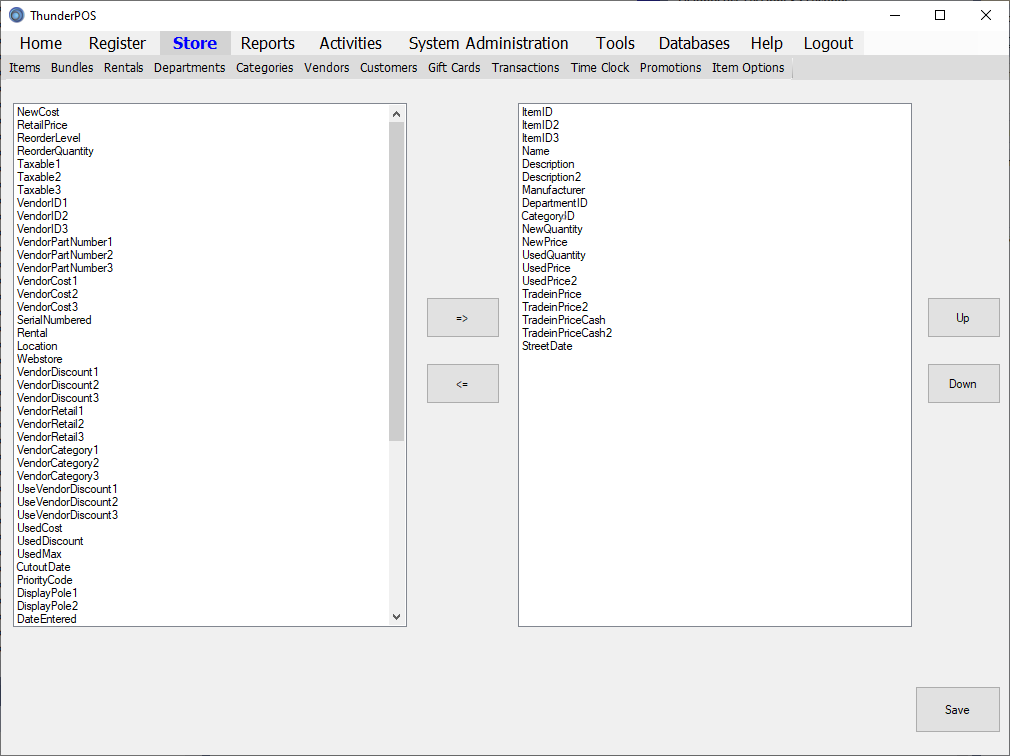Select the Item Options sub-tab
The image size is (1010, 756).
(x=748, y=68)
